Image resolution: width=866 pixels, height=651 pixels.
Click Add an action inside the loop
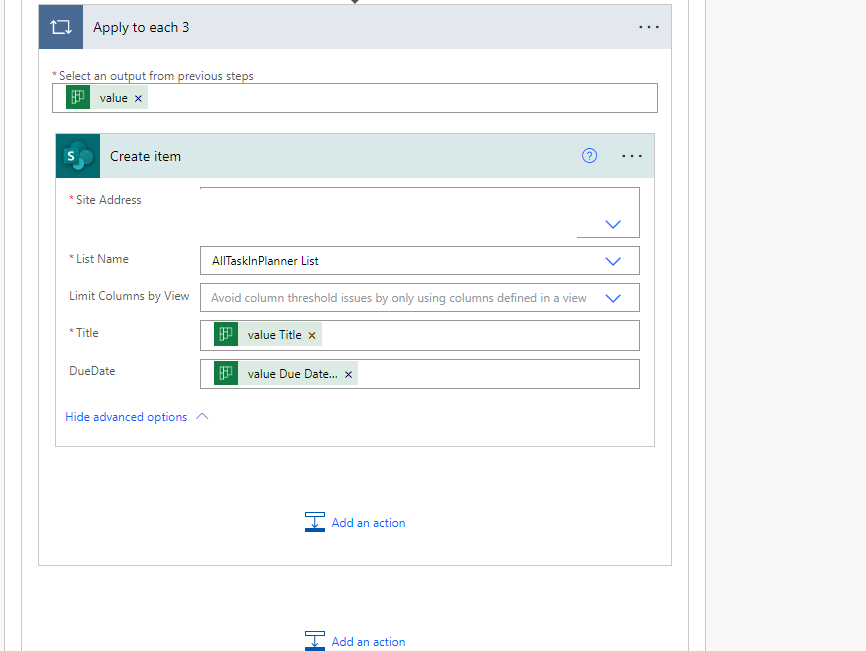tap(368, 522)
